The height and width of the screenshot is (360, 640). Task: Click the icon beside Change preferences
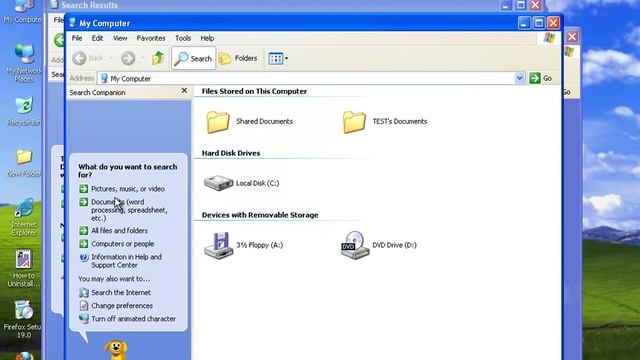[84, 306]
